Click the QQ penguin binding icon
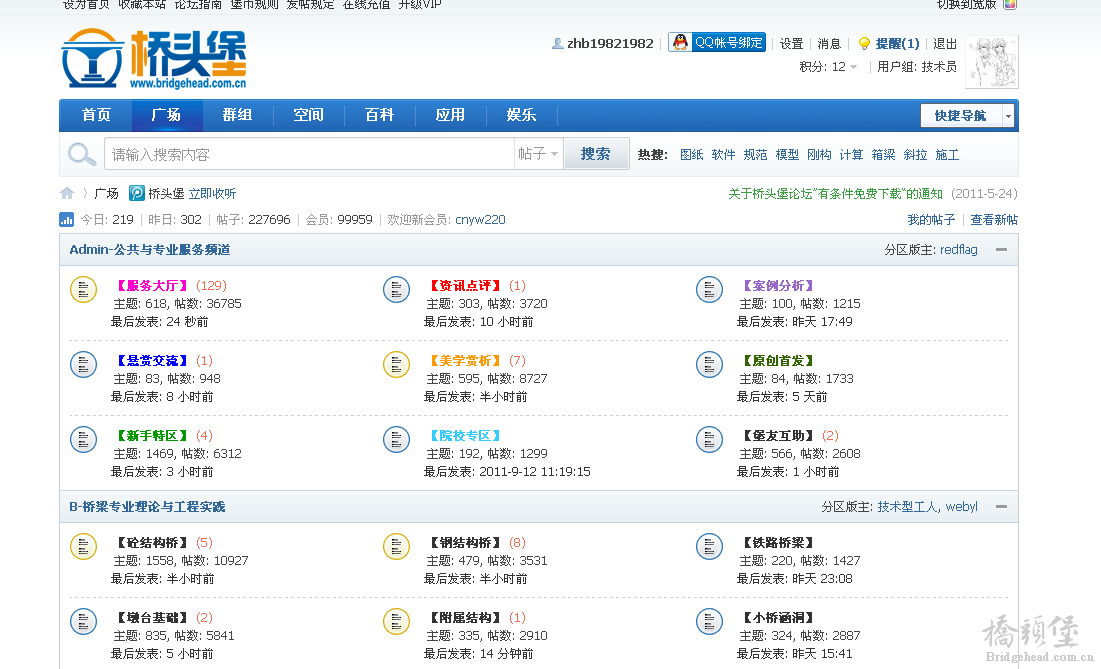Viewport: 1101px width, 669px height. tap(680, 43)
